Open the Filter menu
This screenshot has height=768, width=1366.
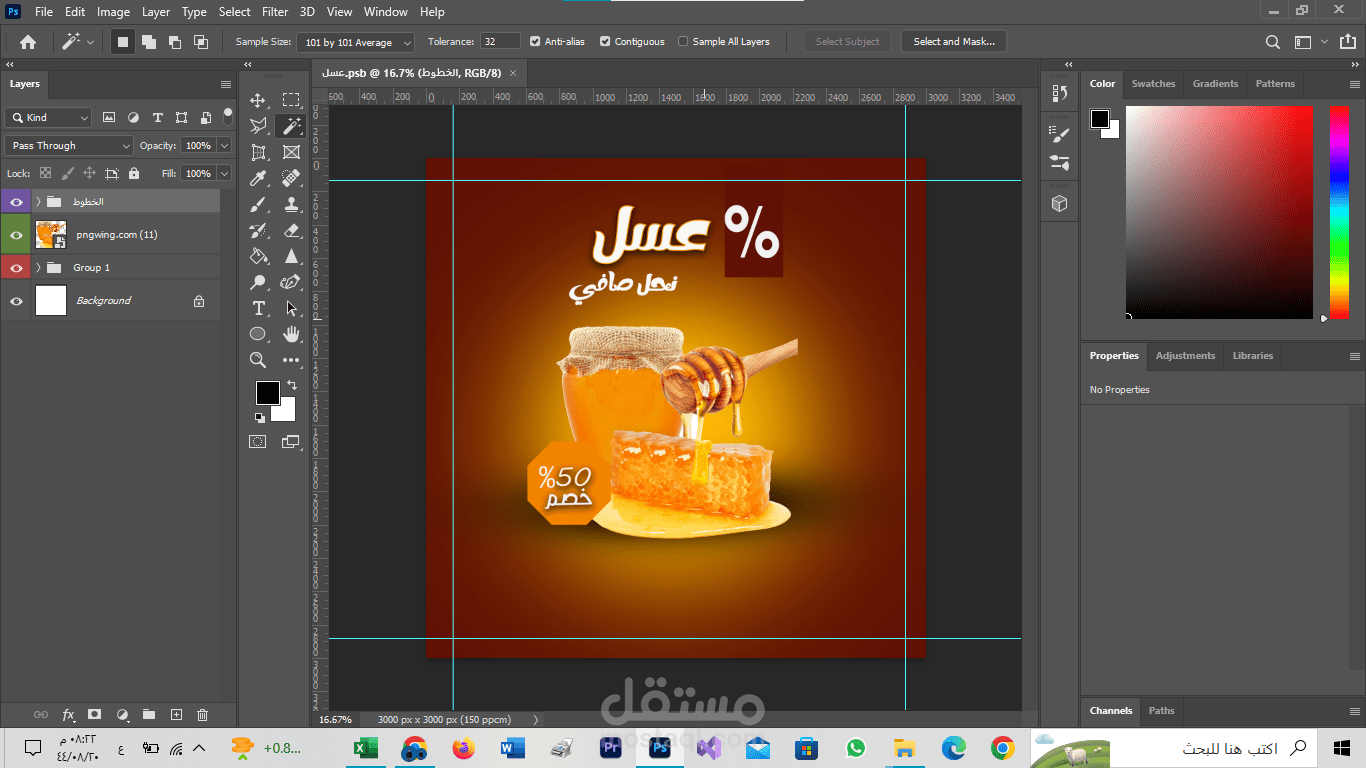pyautogui.click(x=275, y=12)
